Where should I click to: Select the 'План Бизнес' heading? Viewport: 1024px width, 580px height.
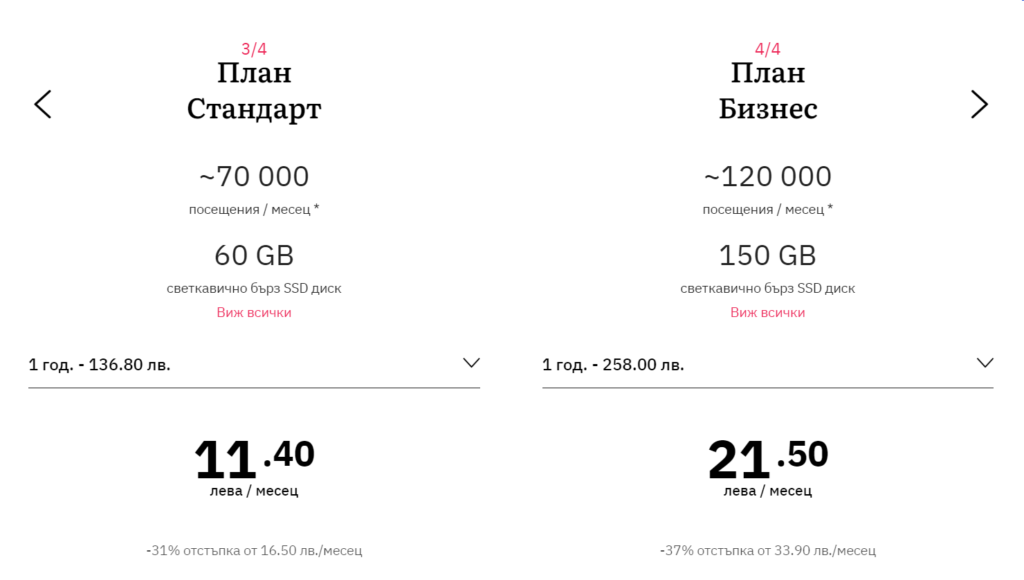(x=768, y=91)
